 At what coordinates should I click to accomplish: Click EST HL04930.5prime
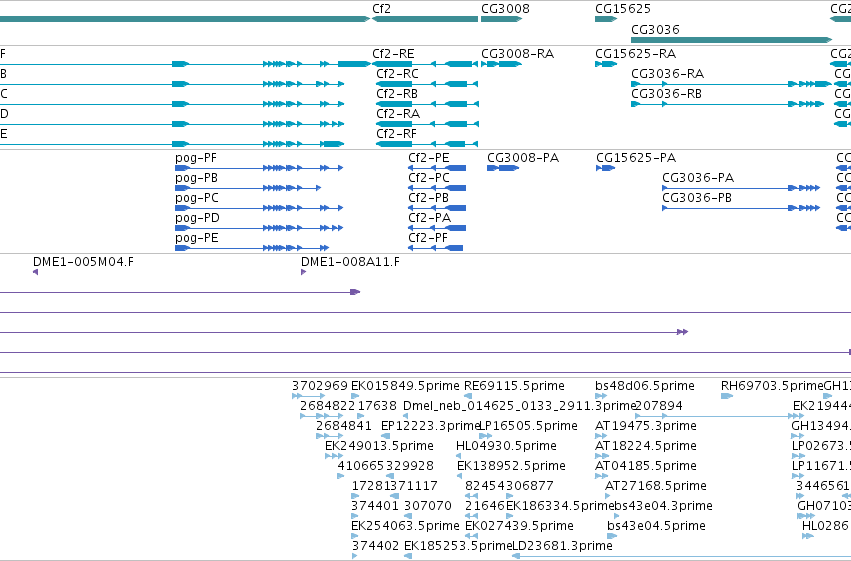tap(459, 456)
